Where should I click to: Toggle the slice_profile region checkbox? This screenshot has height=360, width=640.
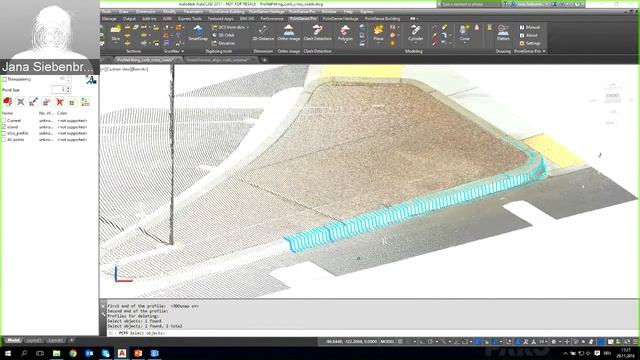(4, 133)
